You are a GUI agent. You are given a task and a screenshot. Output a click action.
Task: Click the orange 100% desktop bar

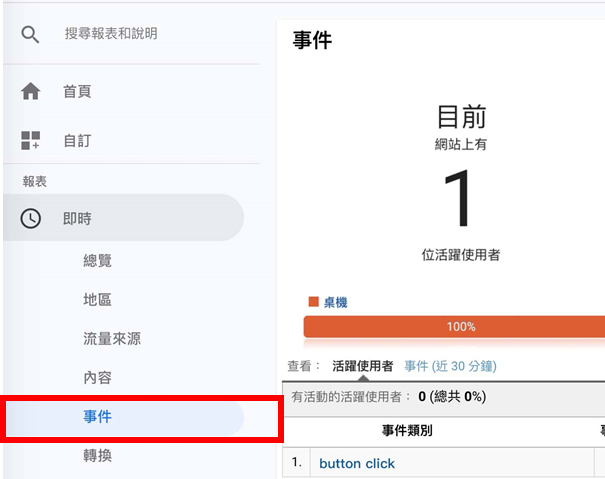pyautogui.click(x=454, y=327)
